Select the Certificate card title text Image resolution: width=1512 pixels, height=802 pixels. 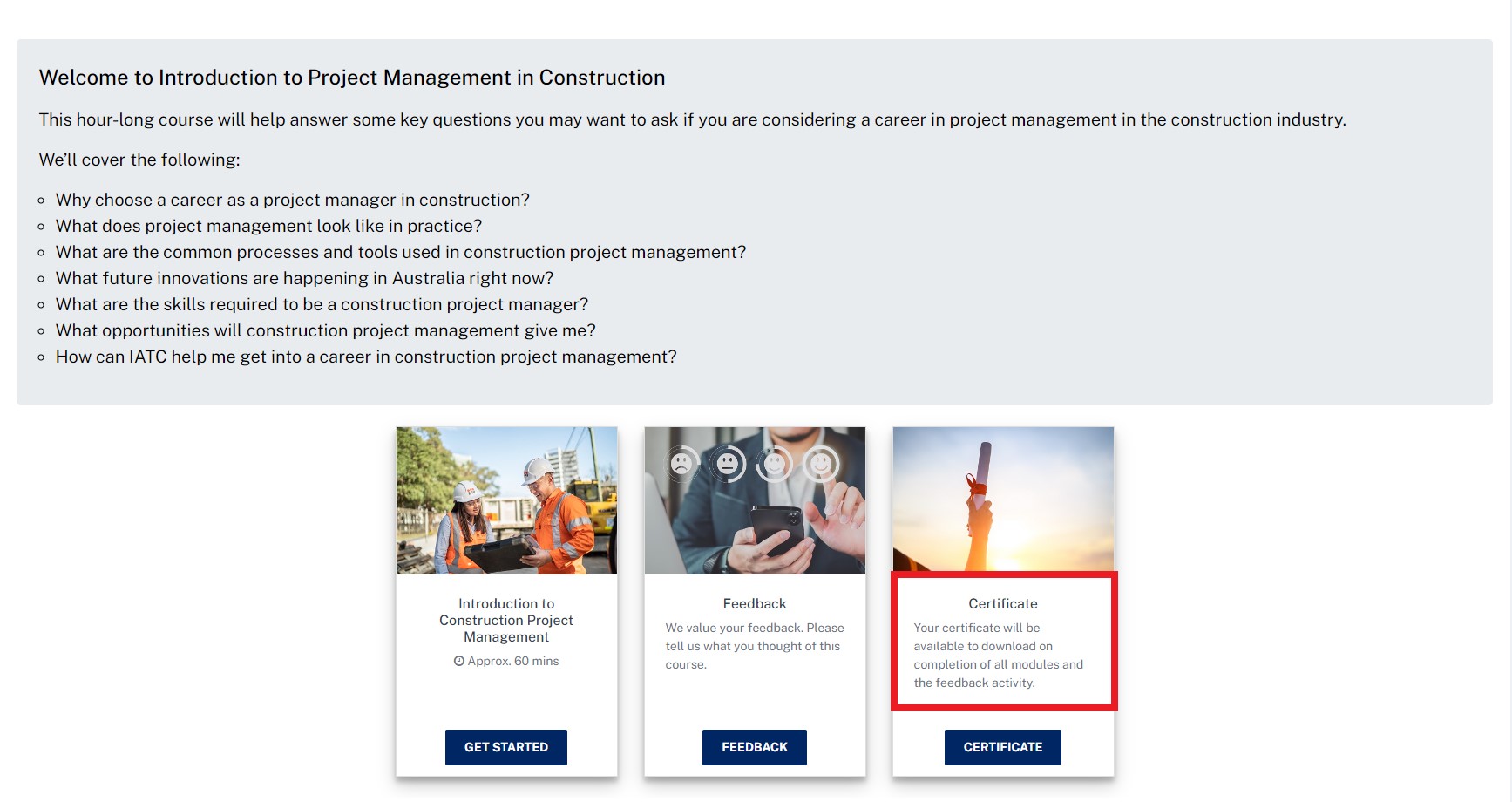click(1002, 603)
